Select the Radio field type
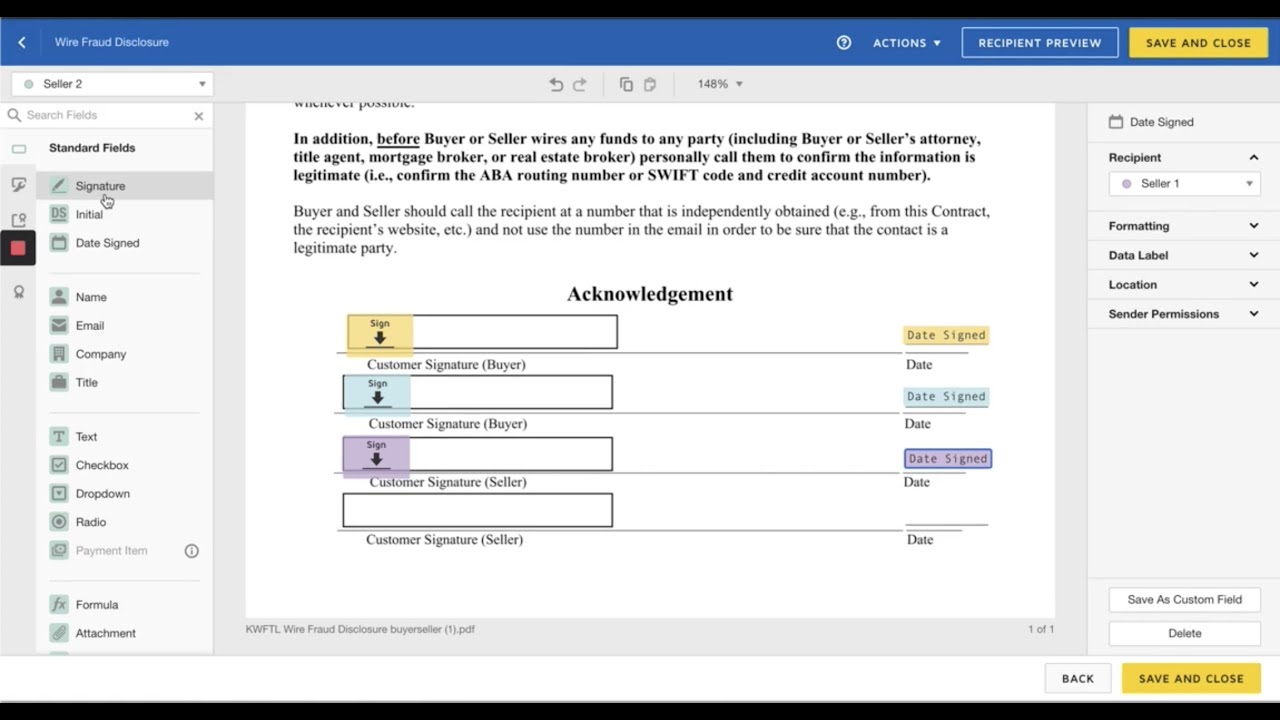The width and height of the screenshot is (1280, 720). coord(91,521)
